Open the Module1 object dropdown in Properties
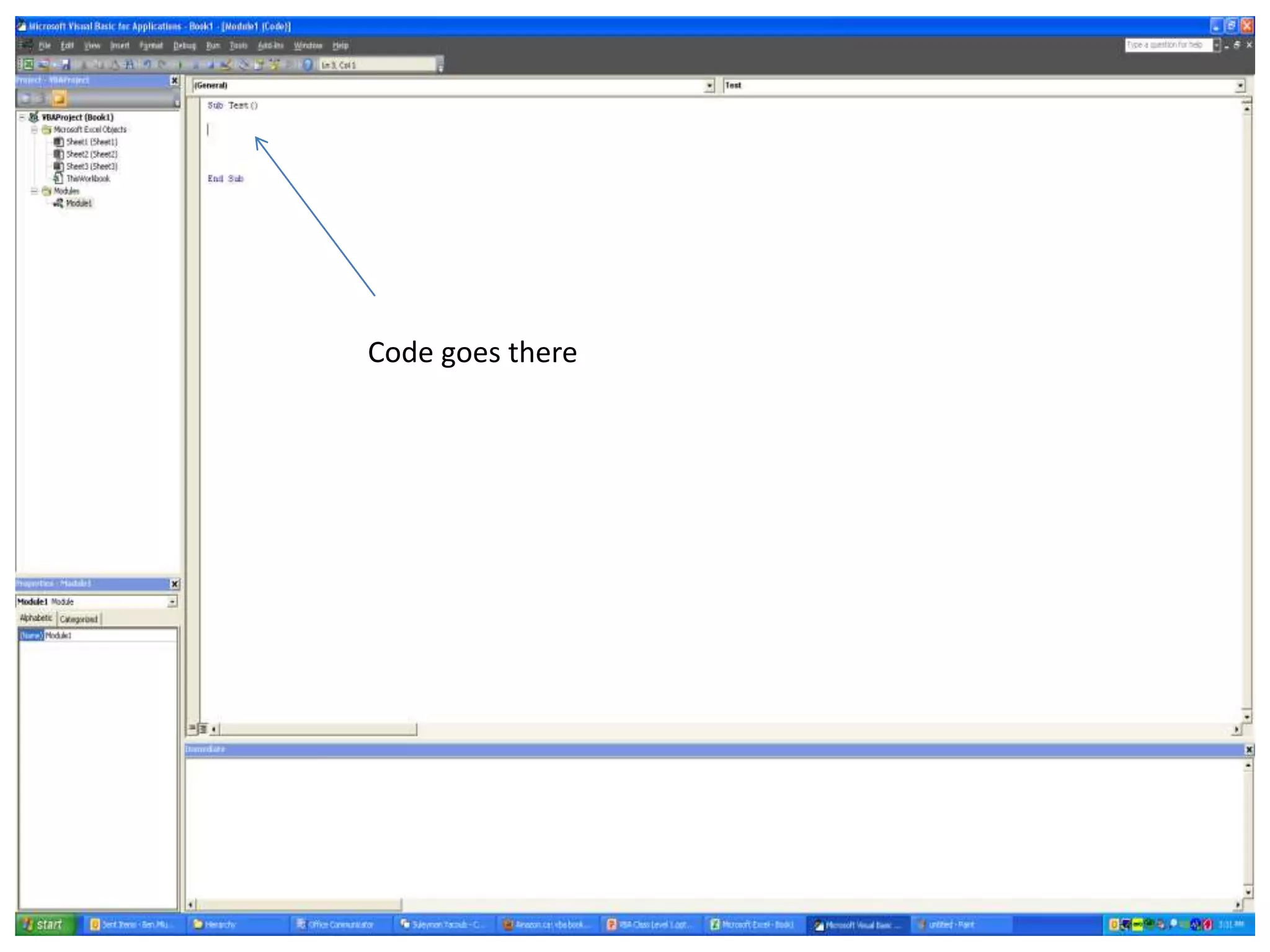 tap(172, 602)
